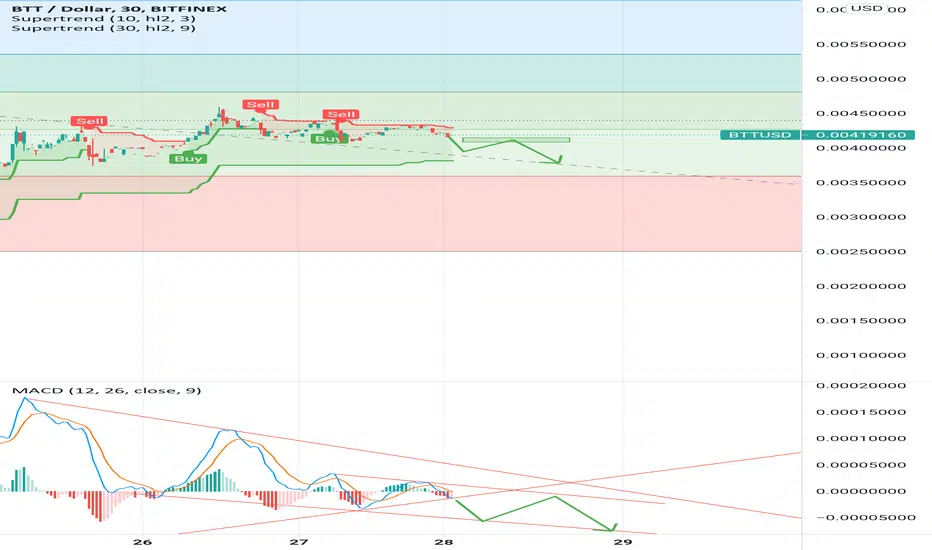
Task: Click the Sell signal label directly above a Buy label
Action: pos(341,114)
